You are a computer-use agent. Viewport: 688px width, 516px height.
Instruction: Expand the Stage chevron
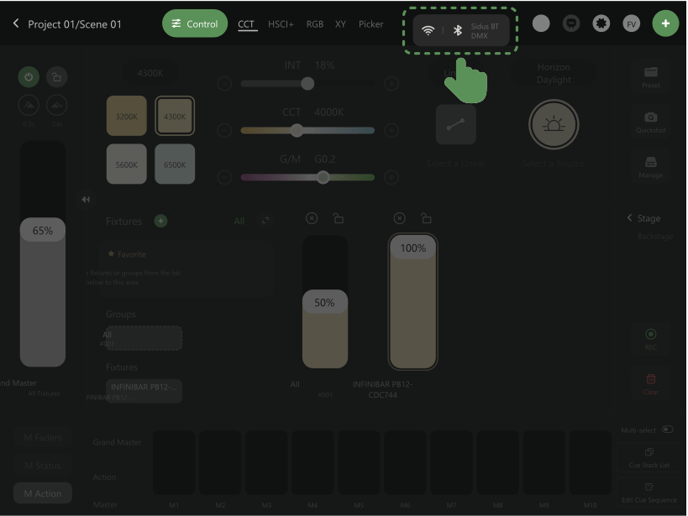pos(630,218)
